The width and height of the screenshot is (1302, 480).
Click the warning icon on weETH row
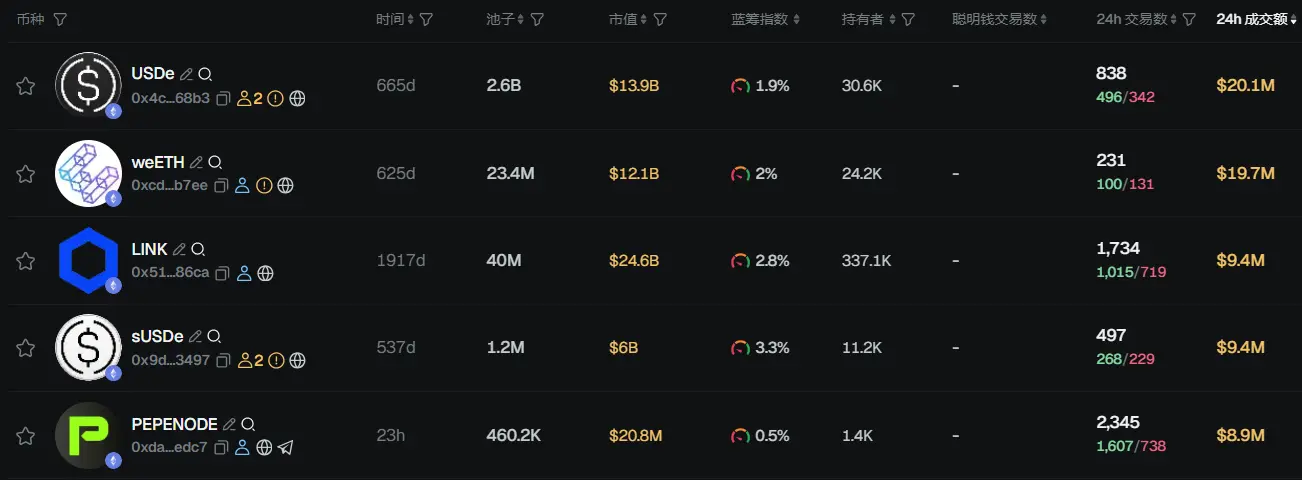(264, 185)
